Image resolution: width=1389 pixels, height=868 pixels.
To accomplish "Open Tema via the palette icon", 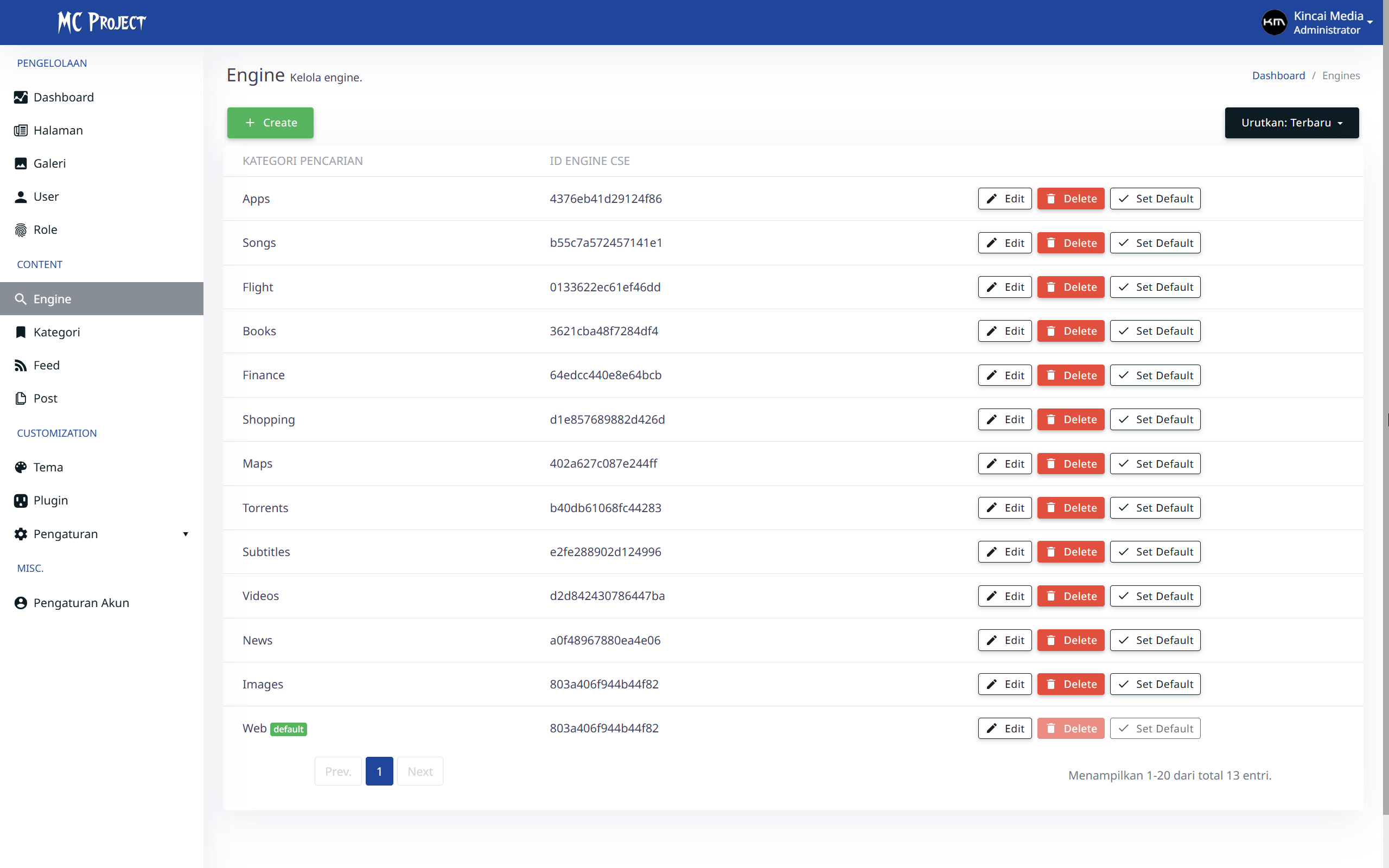I will click(x=21, y=467).
